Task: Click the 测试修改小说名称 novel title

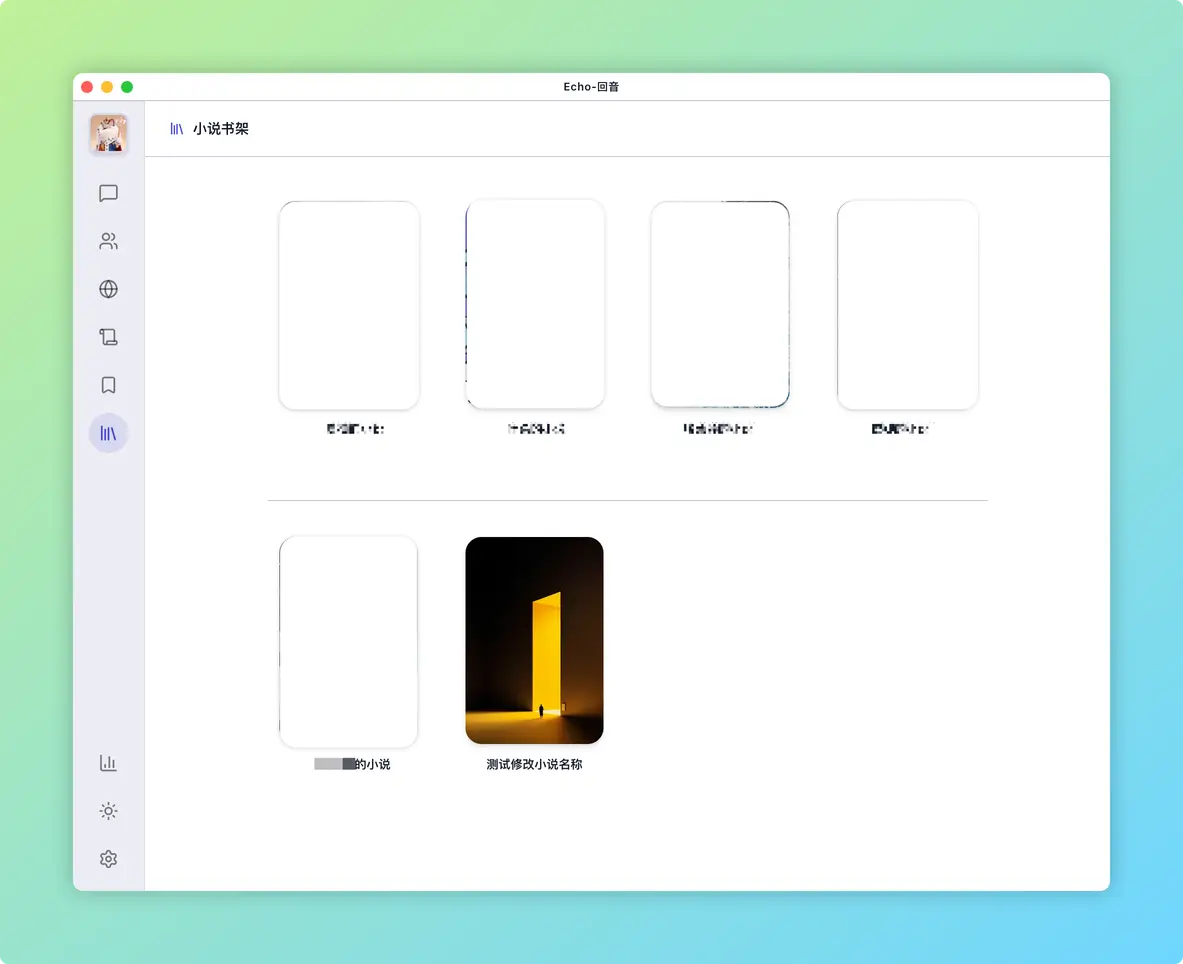Action: [x=534, y=764]
